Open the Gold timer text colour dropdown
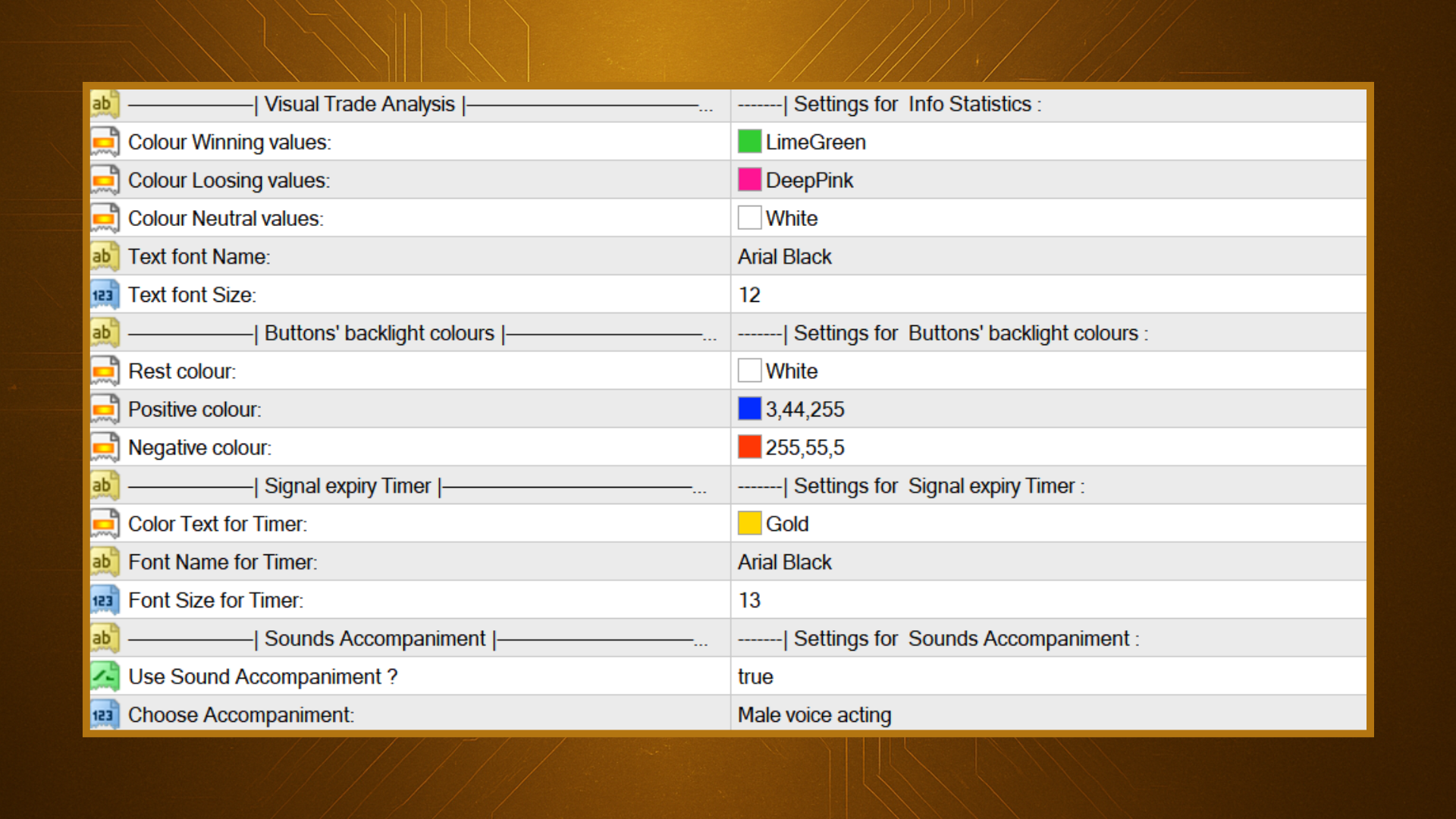This screenshot has height=819, width=1456. point(786,524)
